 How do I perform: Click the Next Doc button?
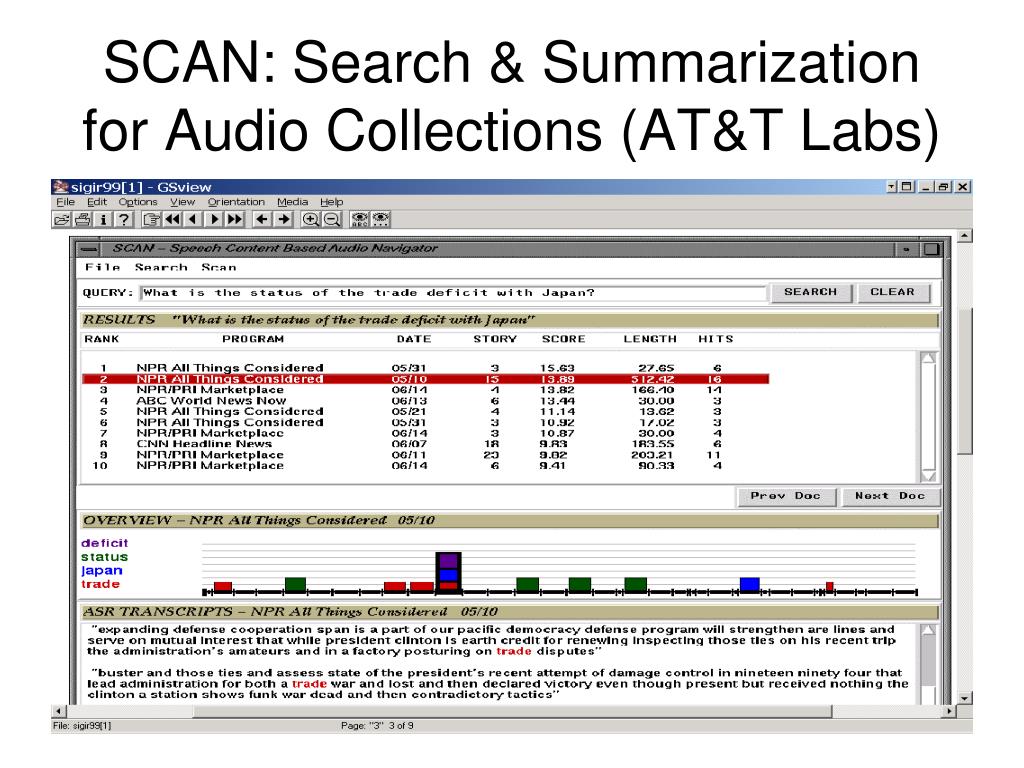coord(890,496)
